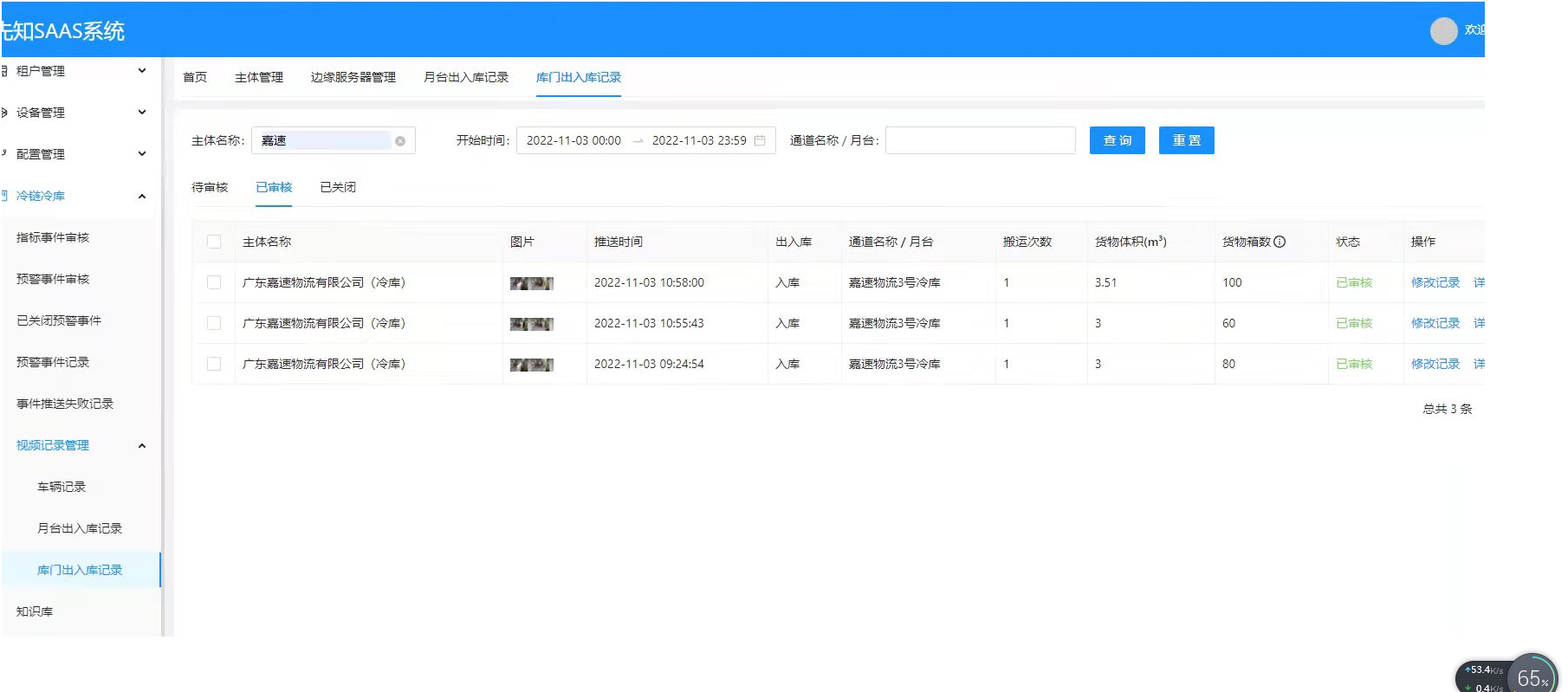Viewport: 1568px width, 692px height.
Task: Switch to the 首页 tab
Action: (195, 77)
